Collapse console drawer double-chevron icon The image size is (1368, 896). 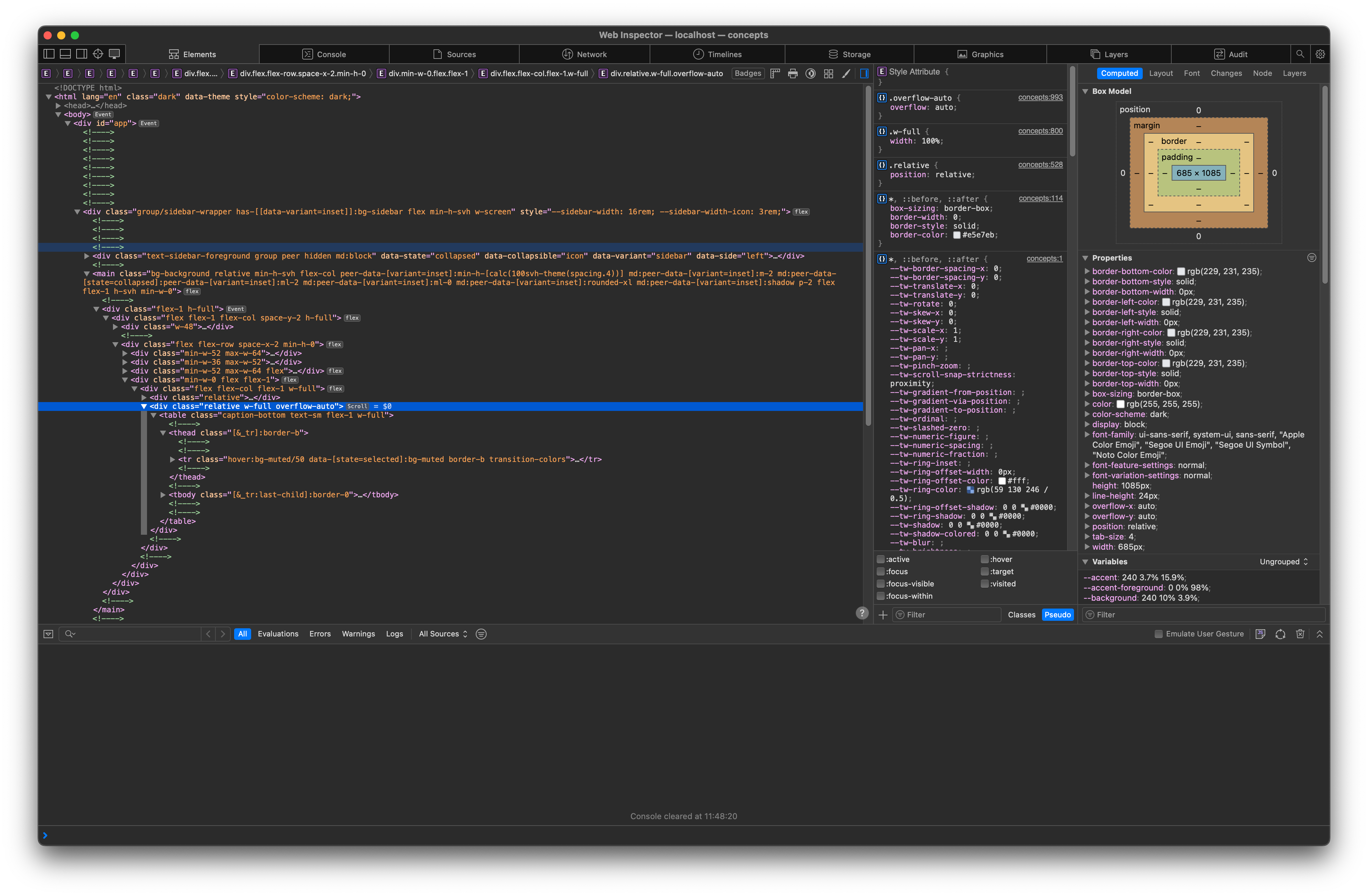point(1320,634)
